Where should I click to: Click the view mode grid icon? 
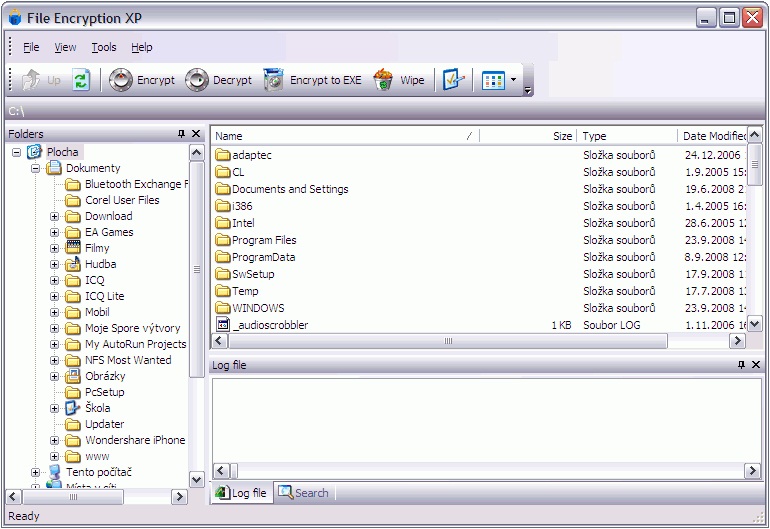(x=493, y=81)
